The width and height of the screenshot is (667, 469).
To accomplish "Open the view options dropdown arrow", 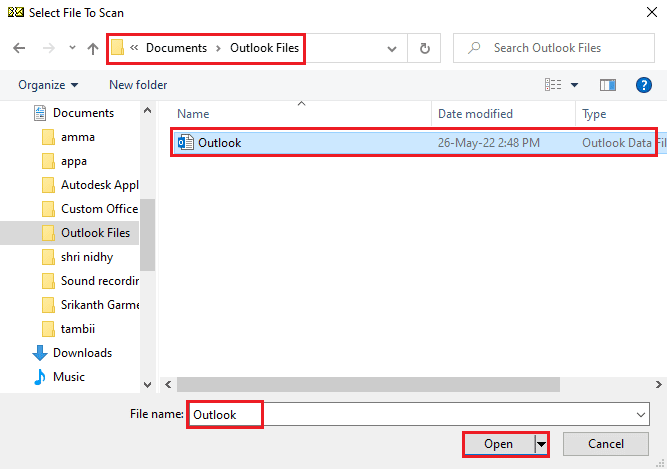I will coord(574,85).
